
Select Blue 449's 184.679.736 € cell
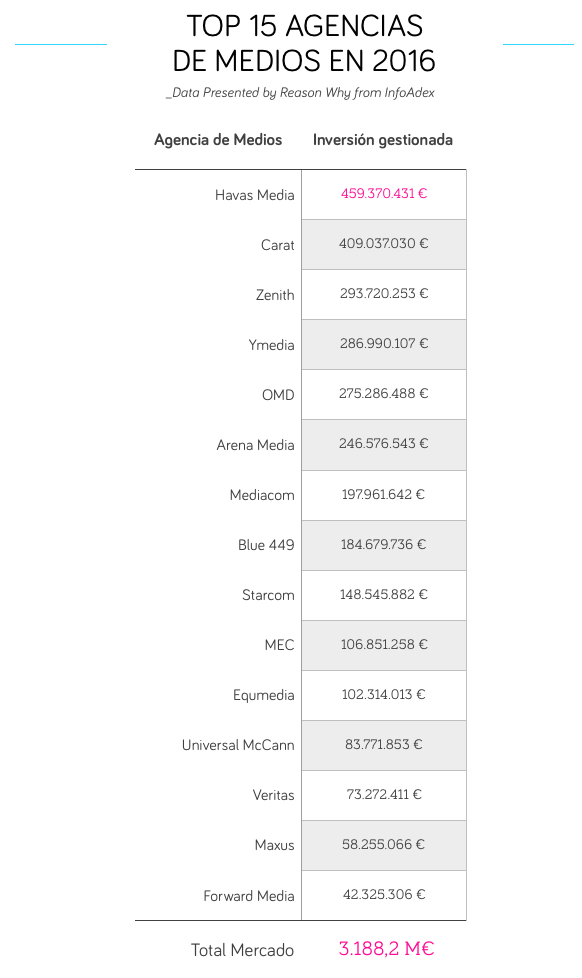384,545
